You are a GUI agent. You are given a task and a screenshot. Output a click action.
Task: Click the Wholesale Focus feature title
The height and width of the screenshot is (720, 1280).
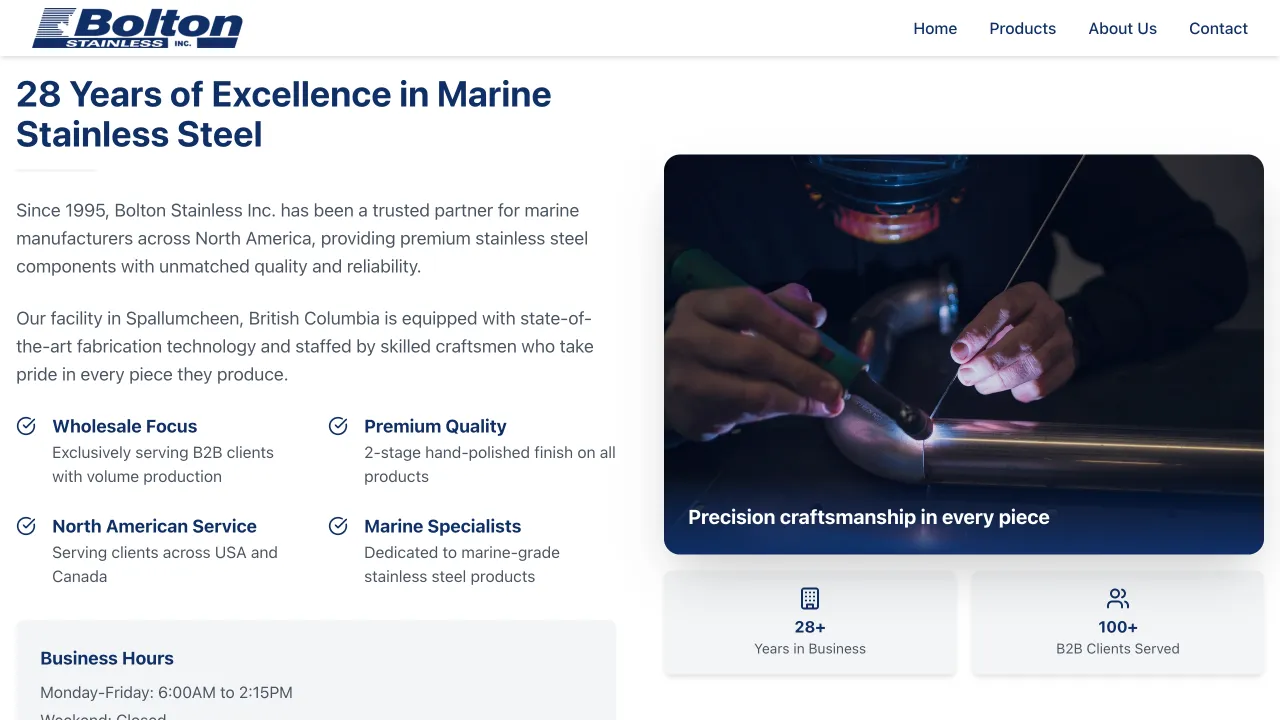(x=125, y=426)
